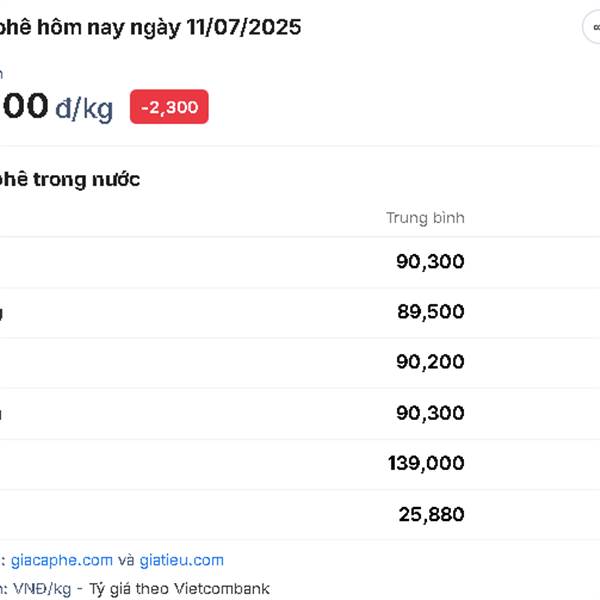The height and width of the screenshot is (600, 600).
Task: Click the 'phê trong nước' section heading
Action: coord(70,179)
